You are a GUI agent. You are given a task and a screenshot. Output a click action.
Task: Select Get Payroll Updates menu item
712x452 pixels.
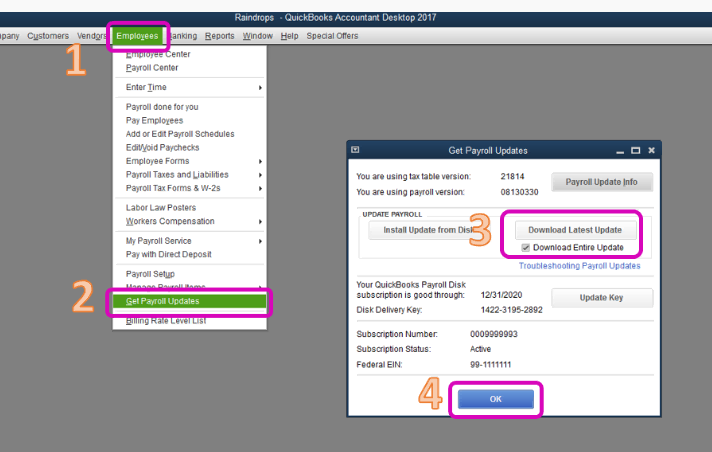(x=189, y=301)
